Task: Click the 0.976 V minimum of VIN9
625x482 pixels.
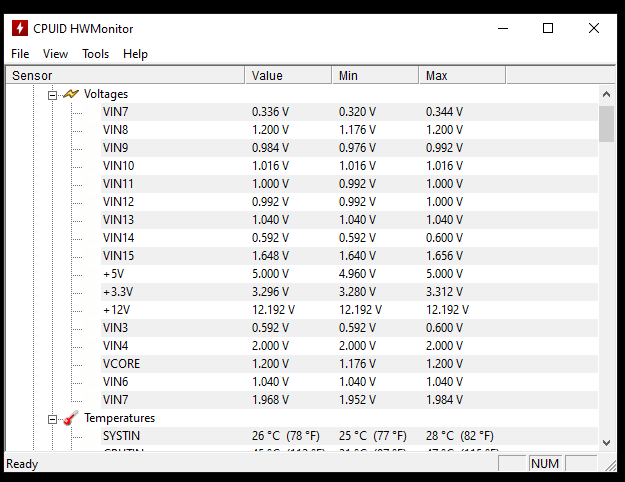Action: tap(357, 148)
